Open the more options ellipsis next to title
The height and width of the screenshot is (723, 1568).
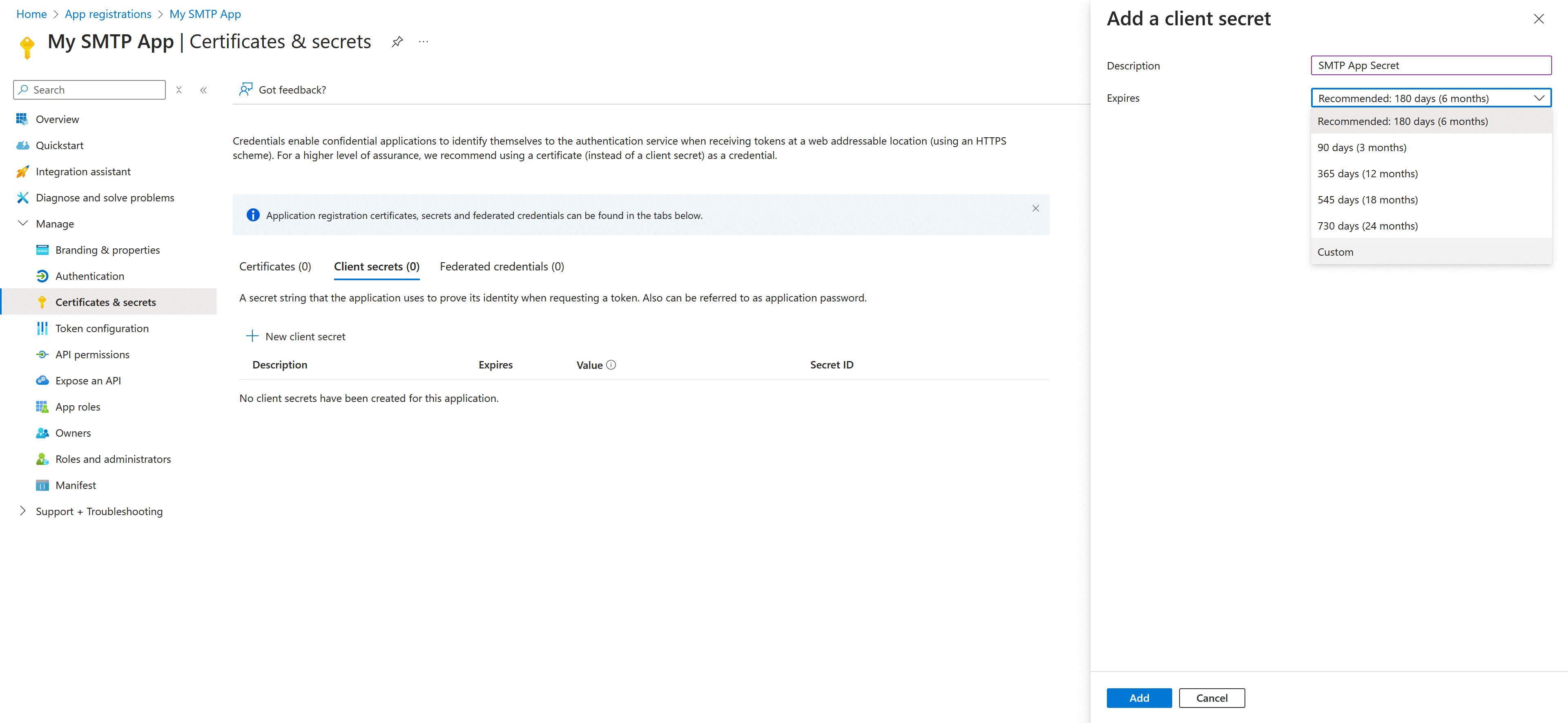(424, 41)
